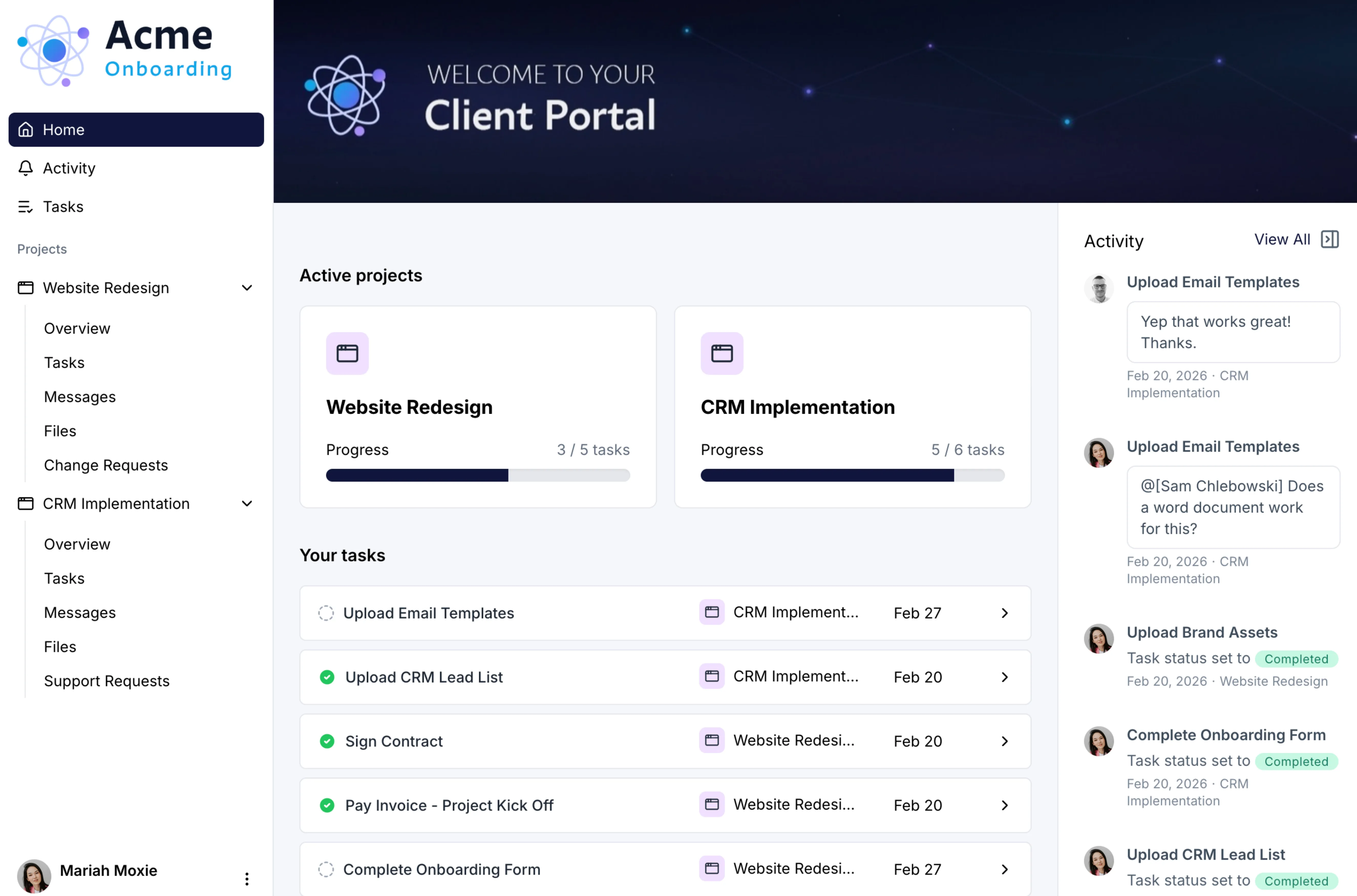Open Change Requests under Website Redesign
This screenshot has width=1357, height=896.
pos(106,465)
